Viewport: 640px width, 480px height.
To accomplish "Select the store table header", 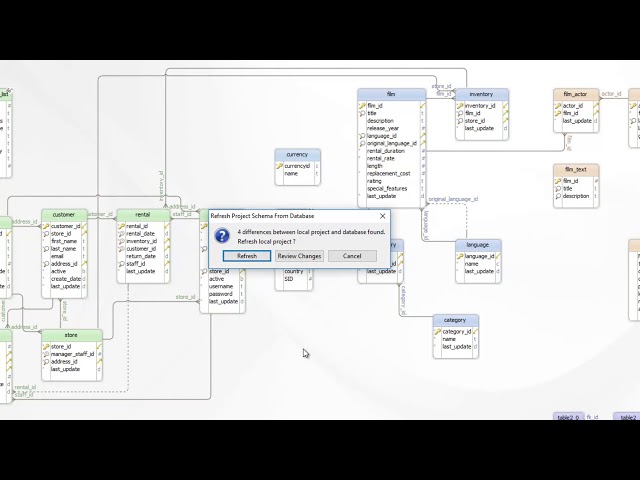I will [71, 335].
